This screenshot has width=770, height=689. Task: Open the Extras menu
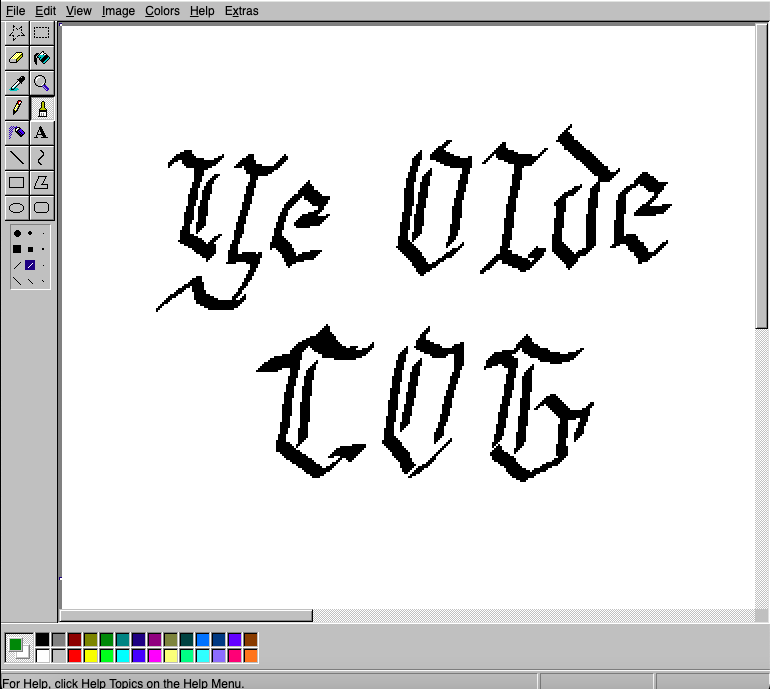pos(241,11)
